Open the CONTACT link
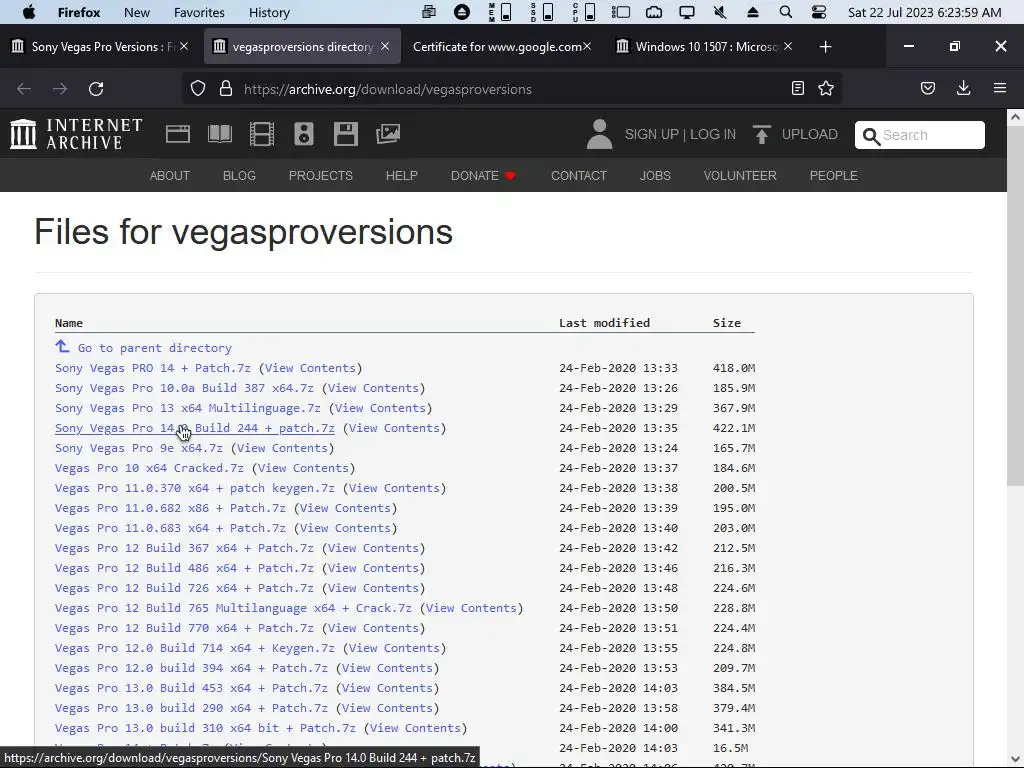This screenshot has height=768, width=1024. (579, 176)
